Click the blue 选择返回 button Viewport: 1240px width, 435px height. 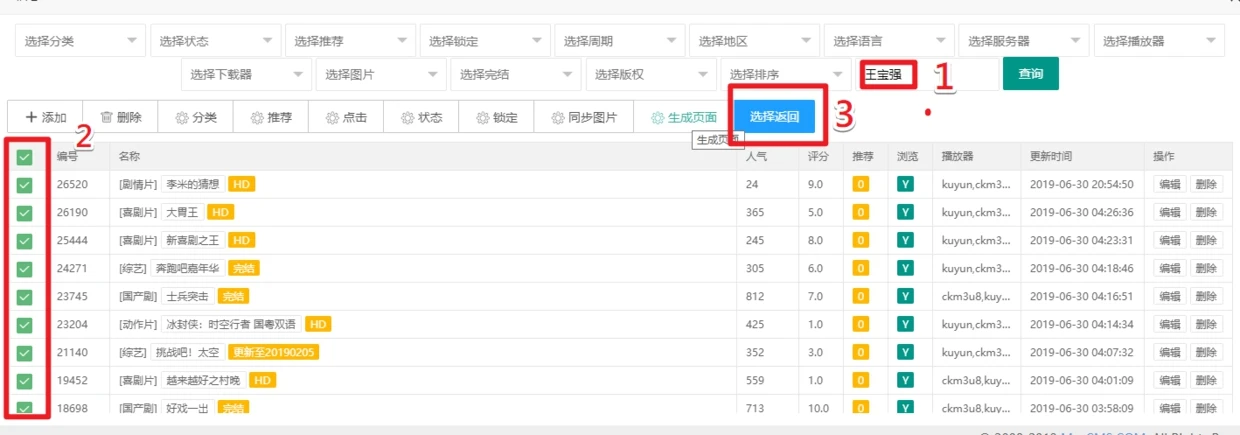774,117
